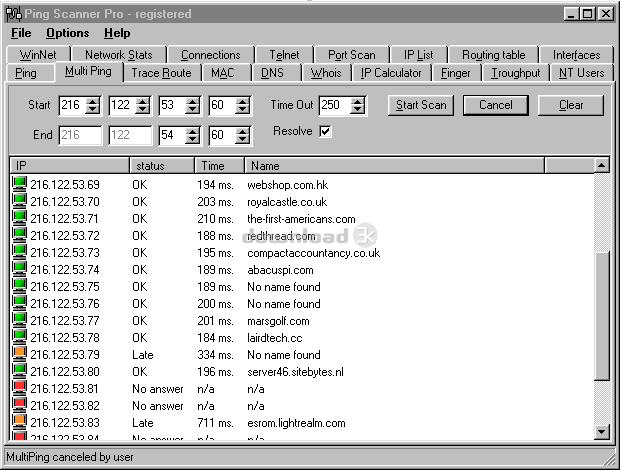Click the green icon next to 216.122.53.75
620x470 pixels.
[x=19, y=286]
